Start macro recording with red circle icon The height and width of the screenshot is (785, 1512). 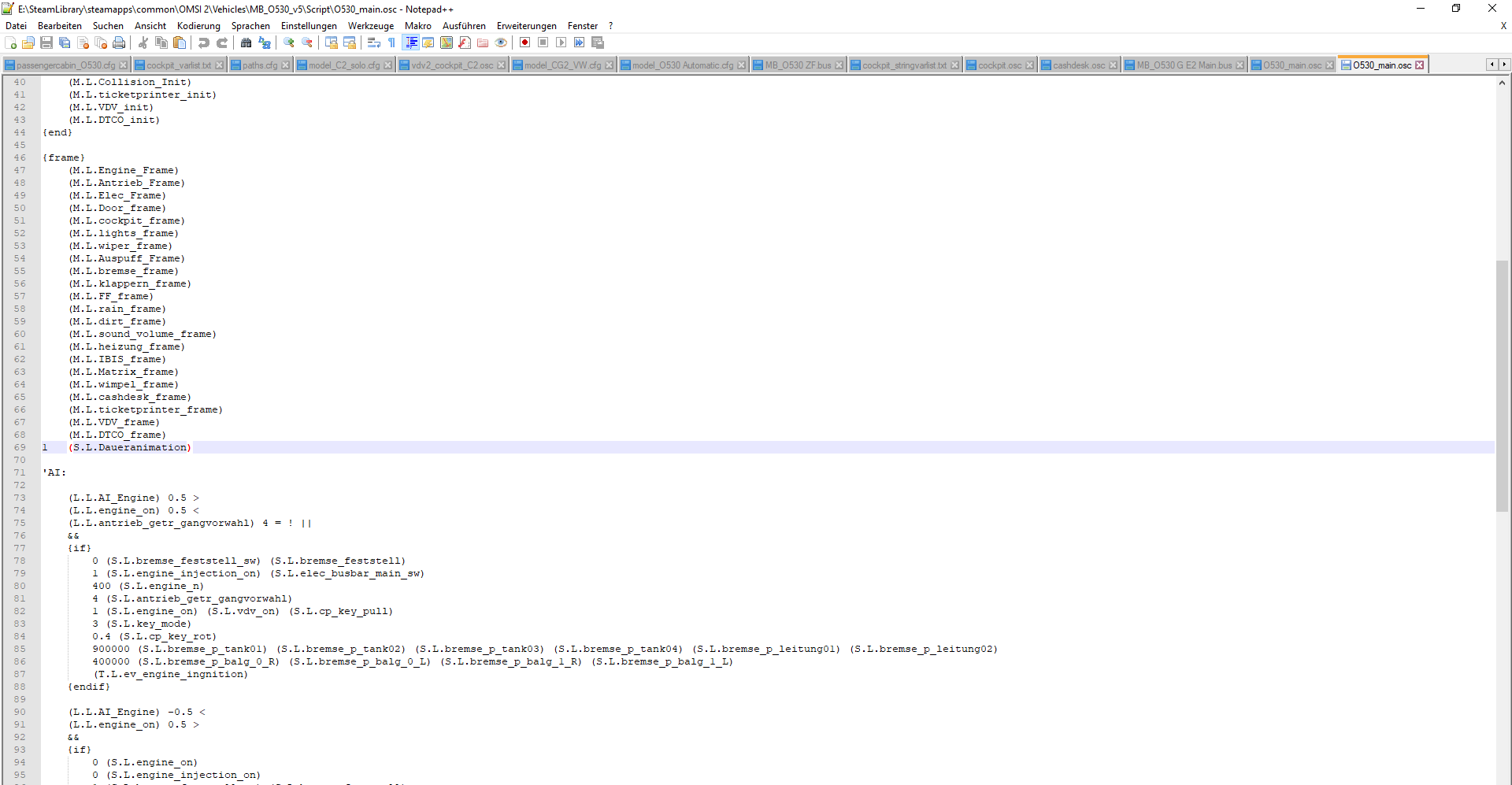524,43
